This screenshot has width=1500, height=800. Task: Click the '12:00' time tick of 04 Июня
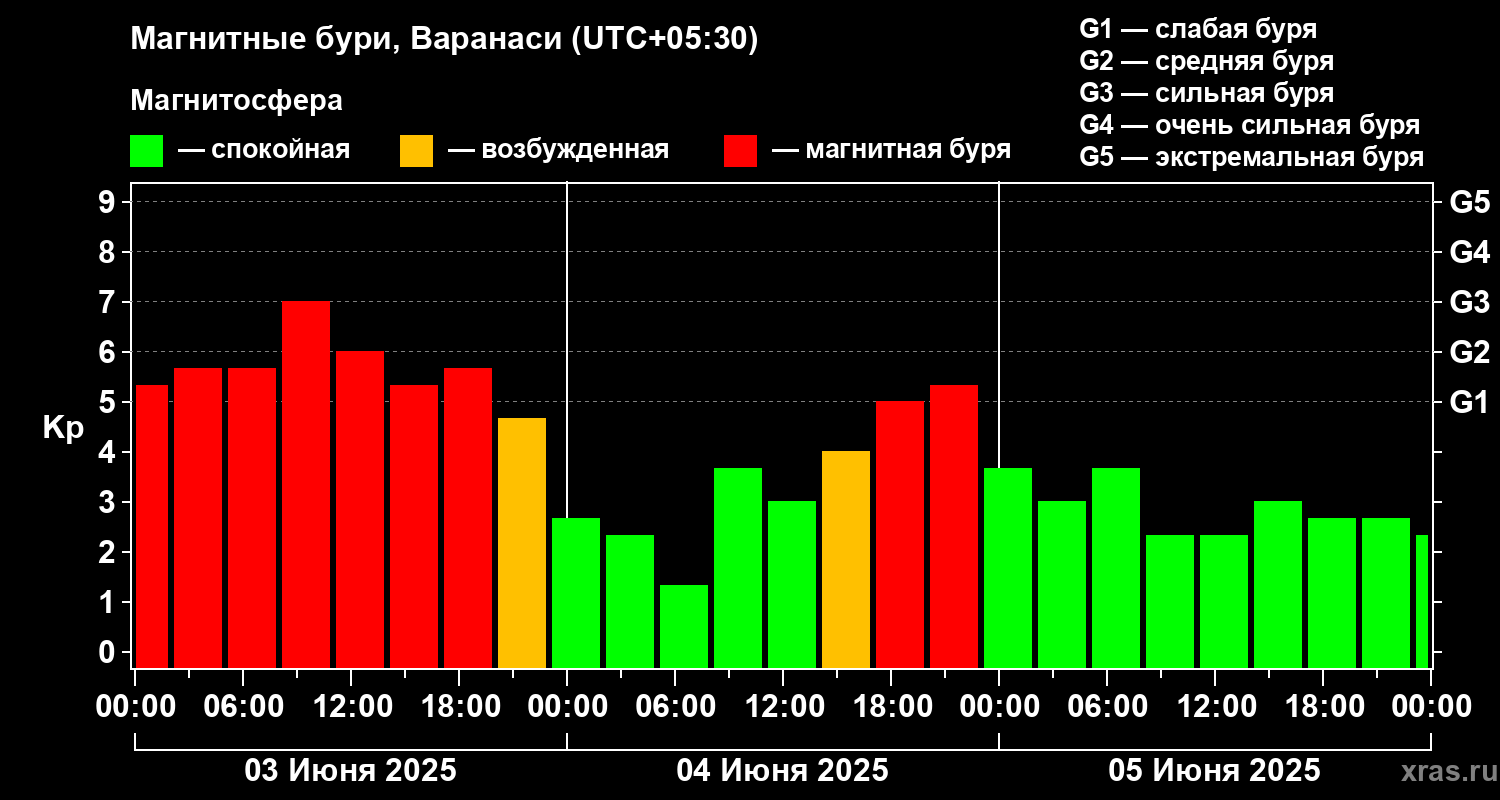click(x=783, y=707)
